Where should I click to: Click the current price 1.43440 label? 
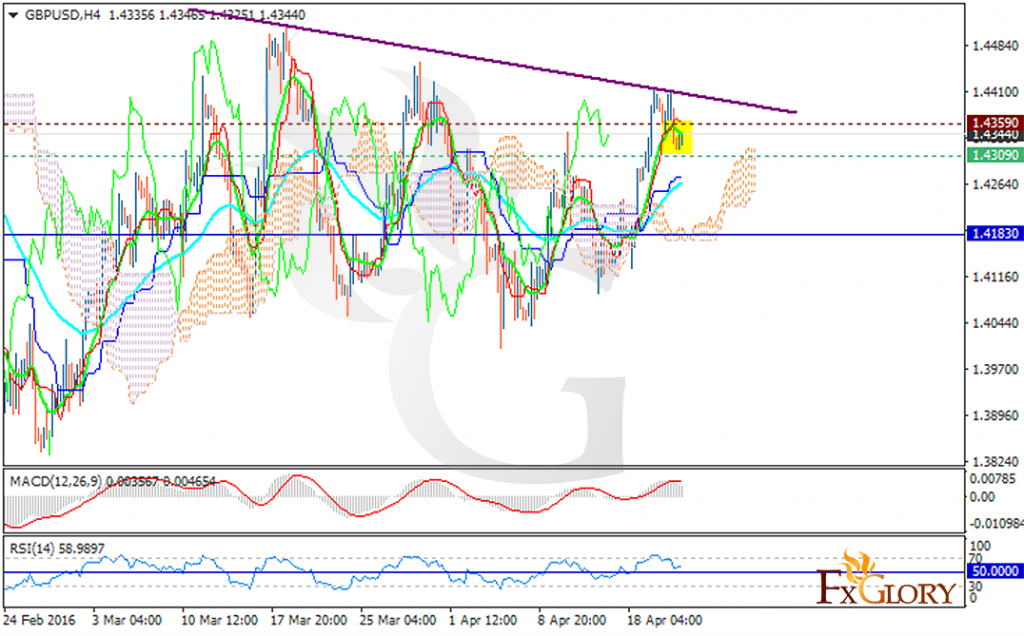[994, 135]
